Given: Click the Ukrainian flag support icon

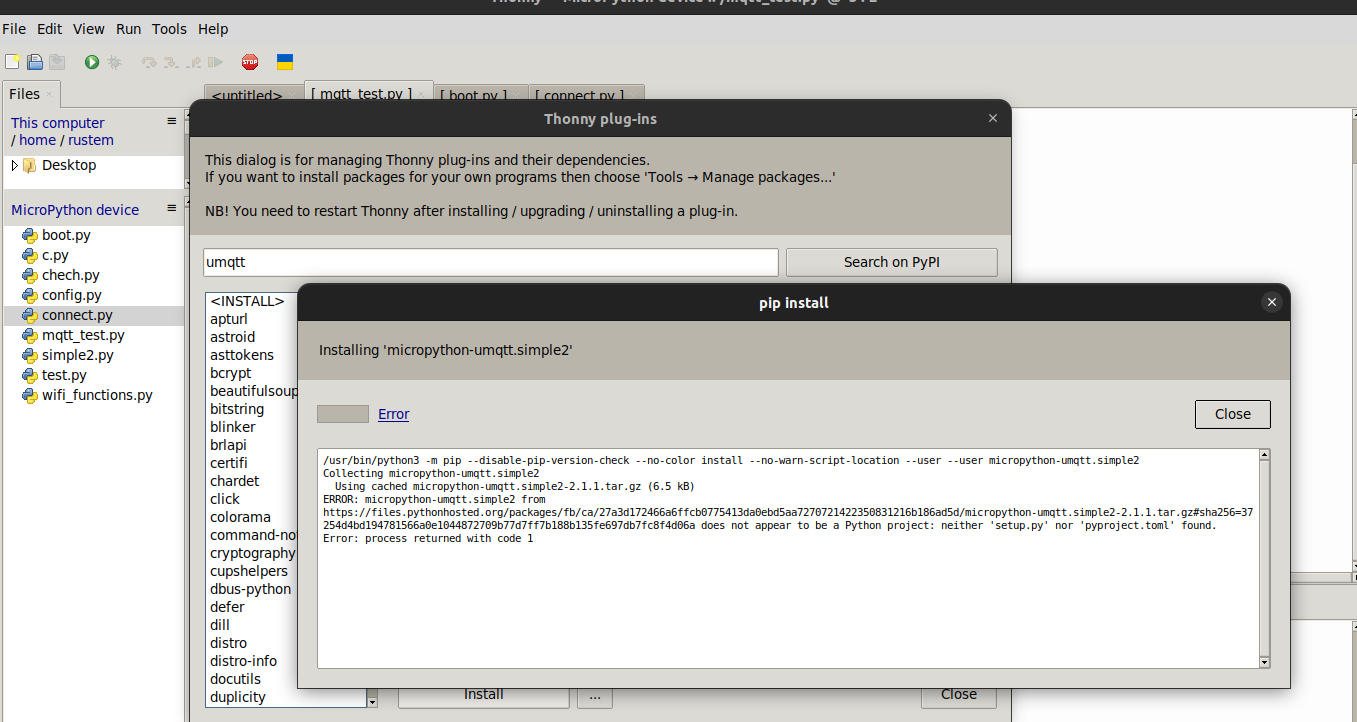Looking at the screenshot, I should pos(284,61).
